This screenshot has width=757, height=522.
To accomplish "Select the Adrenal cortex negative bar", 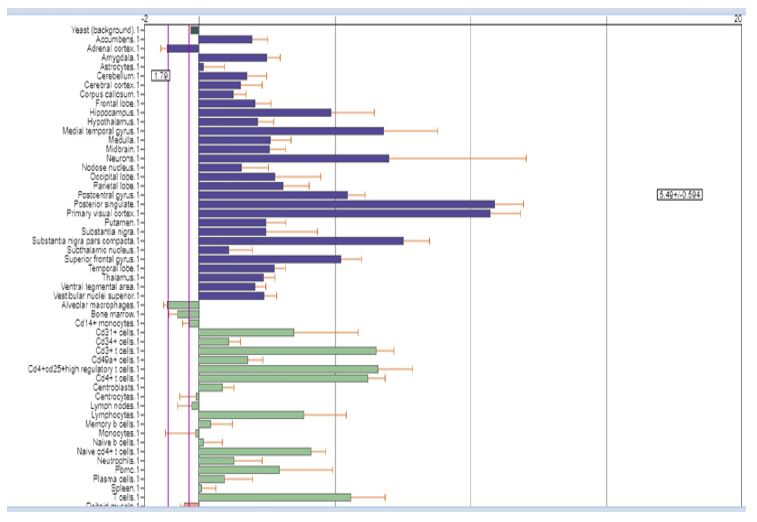I will click(183, 48).
